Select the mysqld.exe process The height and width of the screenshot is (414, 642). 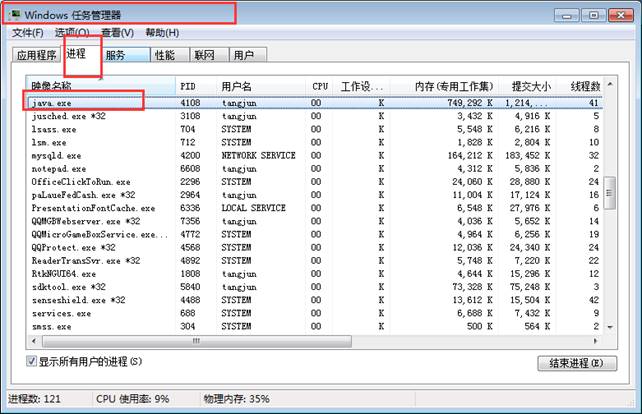pos(314,156)
